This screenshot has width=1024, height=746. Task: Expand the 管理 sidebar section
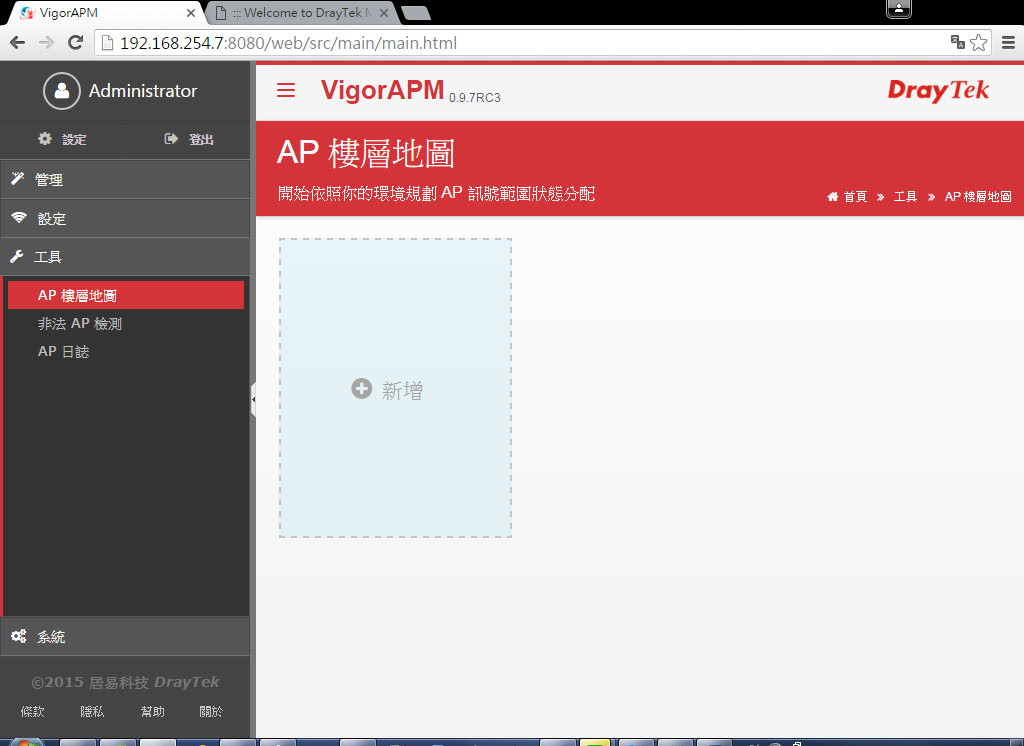coord(125,180)
